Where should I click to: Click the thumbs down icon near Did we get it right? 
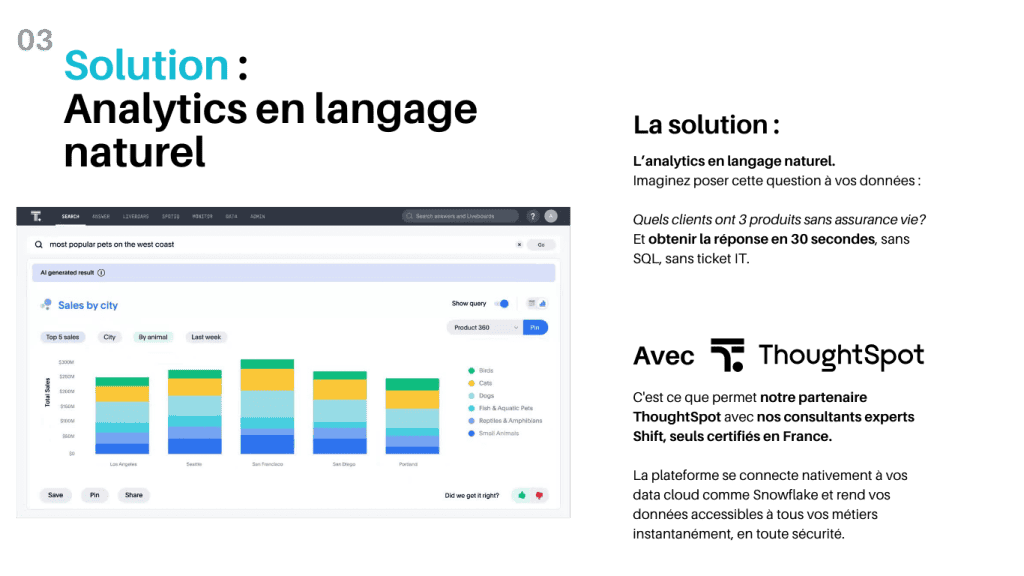537,495
